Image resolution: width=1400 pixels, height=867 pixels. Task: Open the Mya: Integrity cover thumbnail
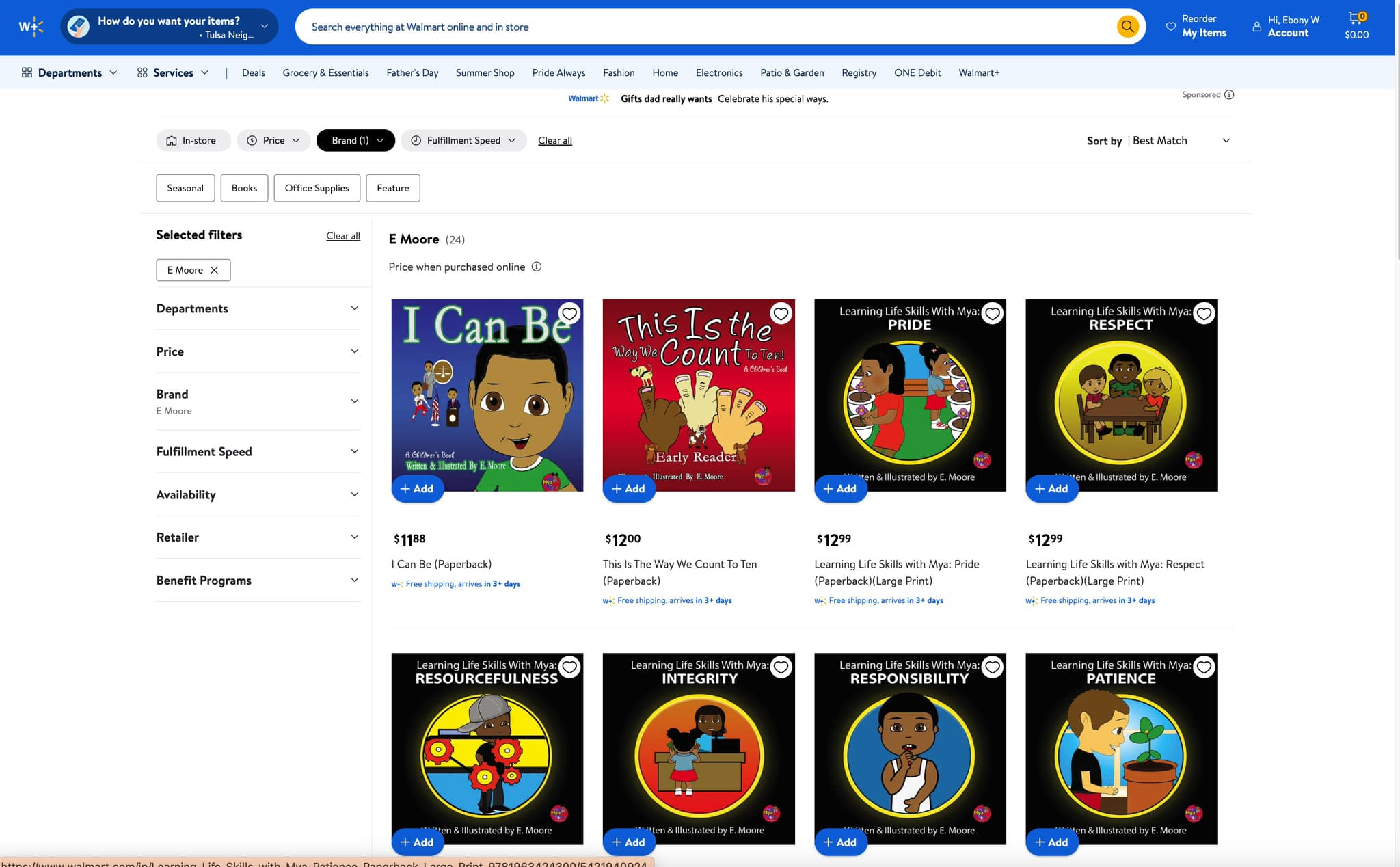click(699, 749)
